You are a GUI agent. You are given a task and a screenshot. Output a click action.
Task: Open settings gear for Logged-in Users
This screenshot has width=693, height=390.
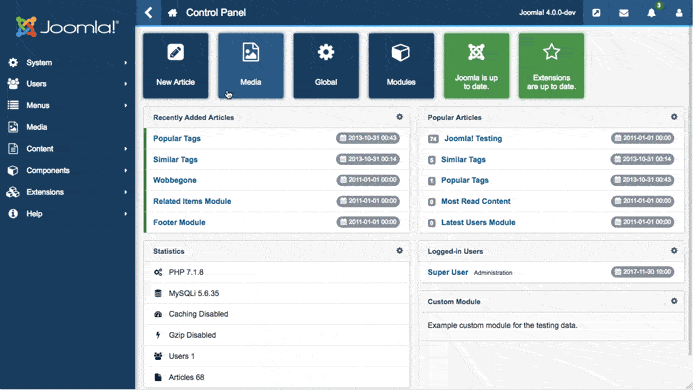pyautogui.click(x=674, y=251)
